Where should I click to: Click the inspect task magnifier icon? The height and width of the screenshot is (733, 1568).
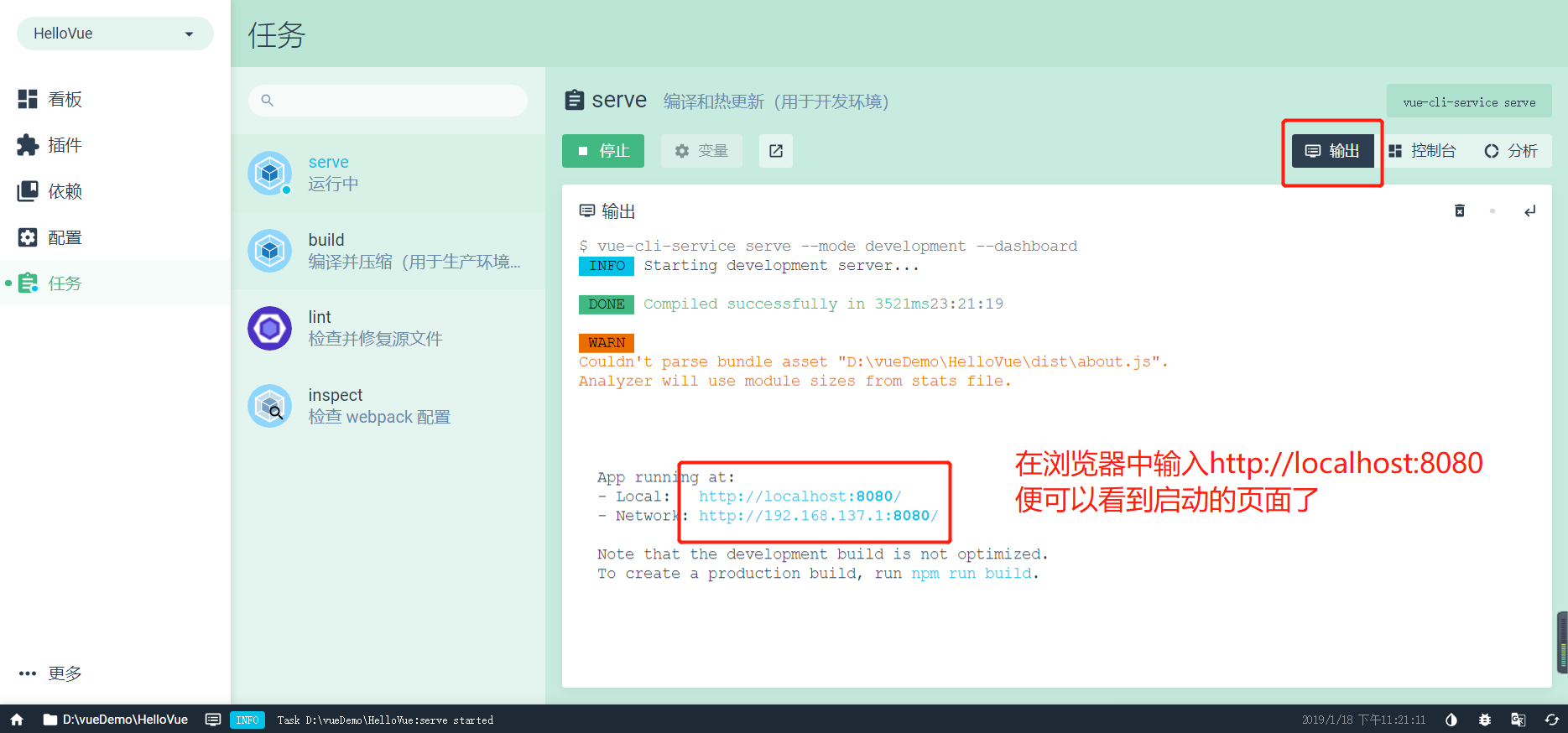(x=270, y=406)
